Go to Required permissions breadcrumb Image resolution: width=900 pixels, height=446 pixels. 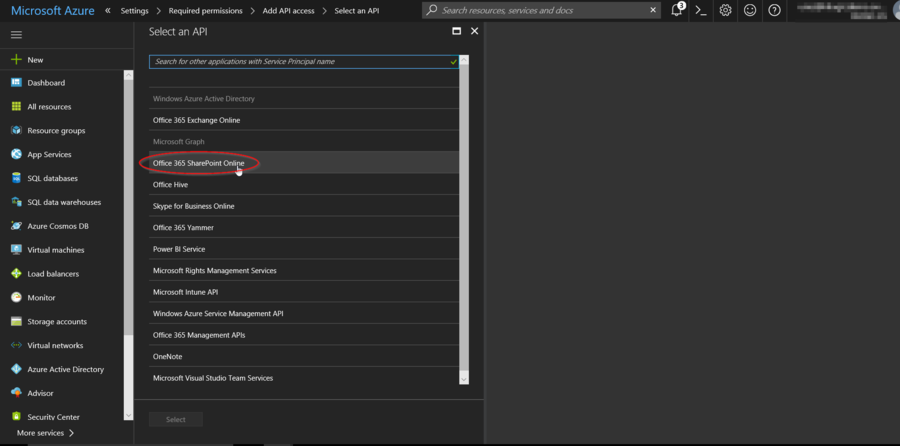pos(205,10)
